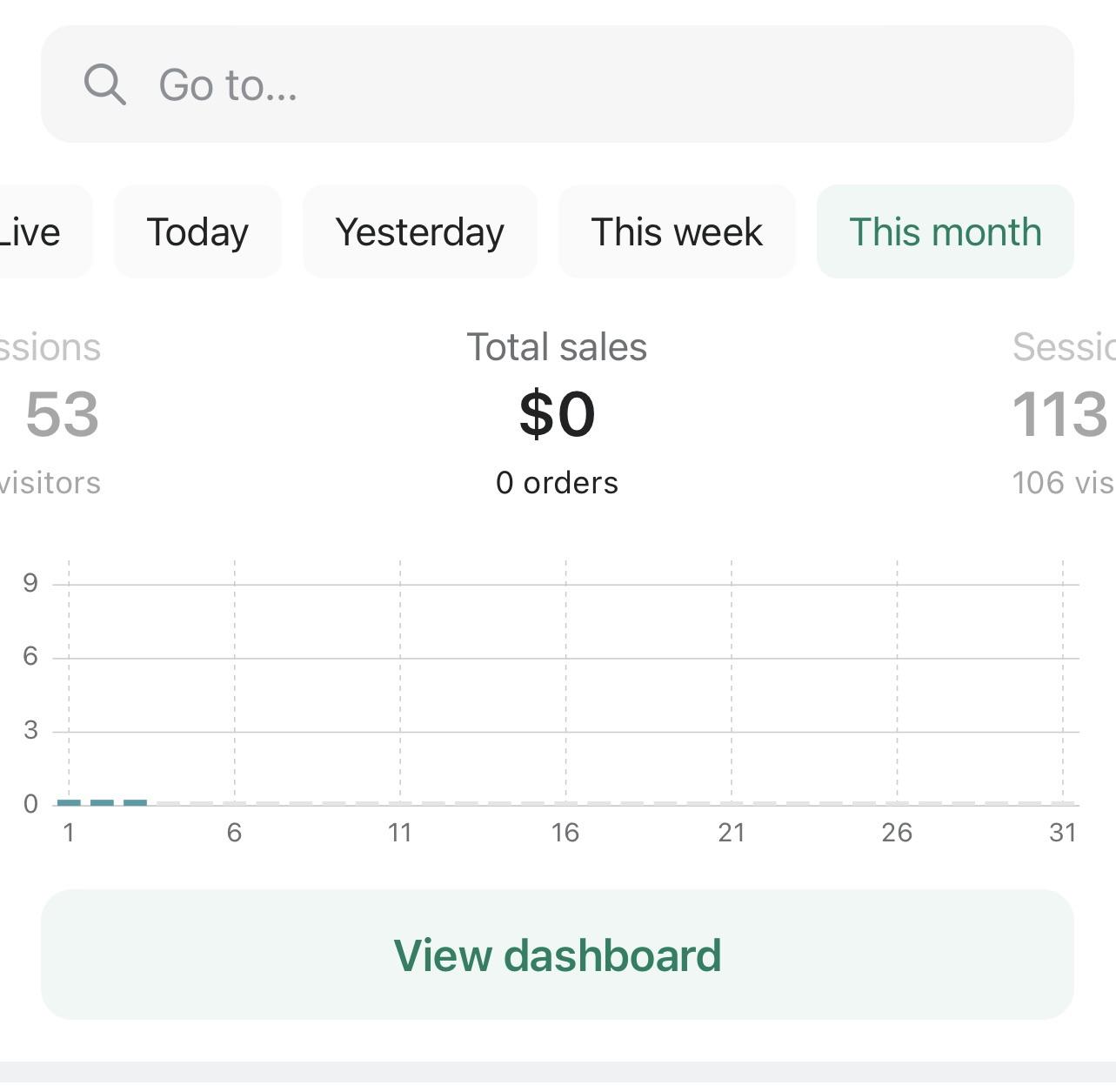Open the This week analytics
Screen dimensions: 1116x1092
point(677,231)
